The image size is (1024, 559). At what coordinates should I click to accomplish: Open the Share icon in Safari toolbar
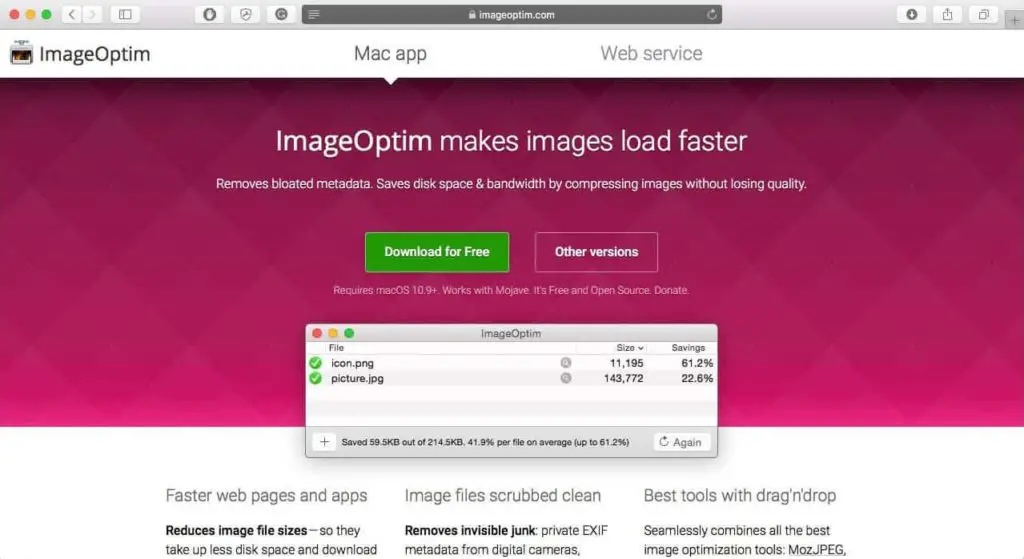948,14
